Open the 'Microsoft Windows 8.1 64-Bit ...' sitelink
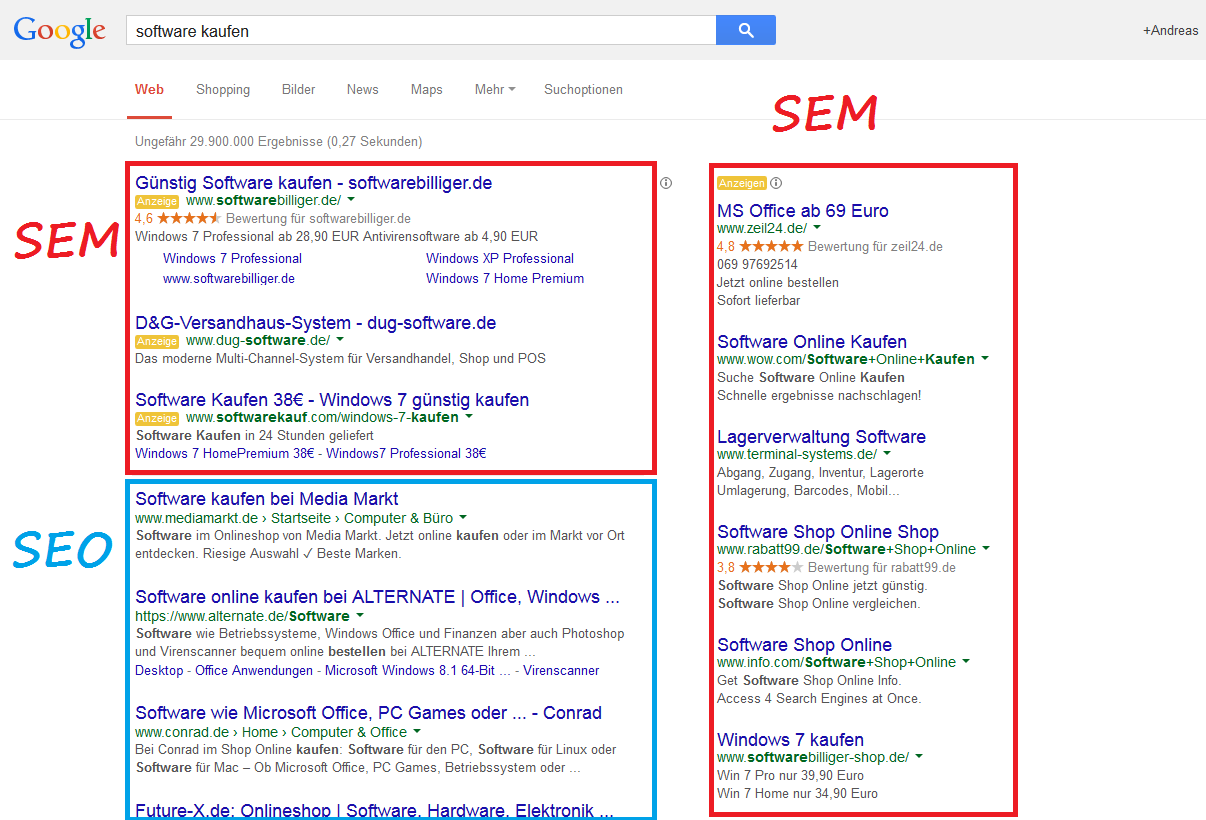 pos(418,670)
